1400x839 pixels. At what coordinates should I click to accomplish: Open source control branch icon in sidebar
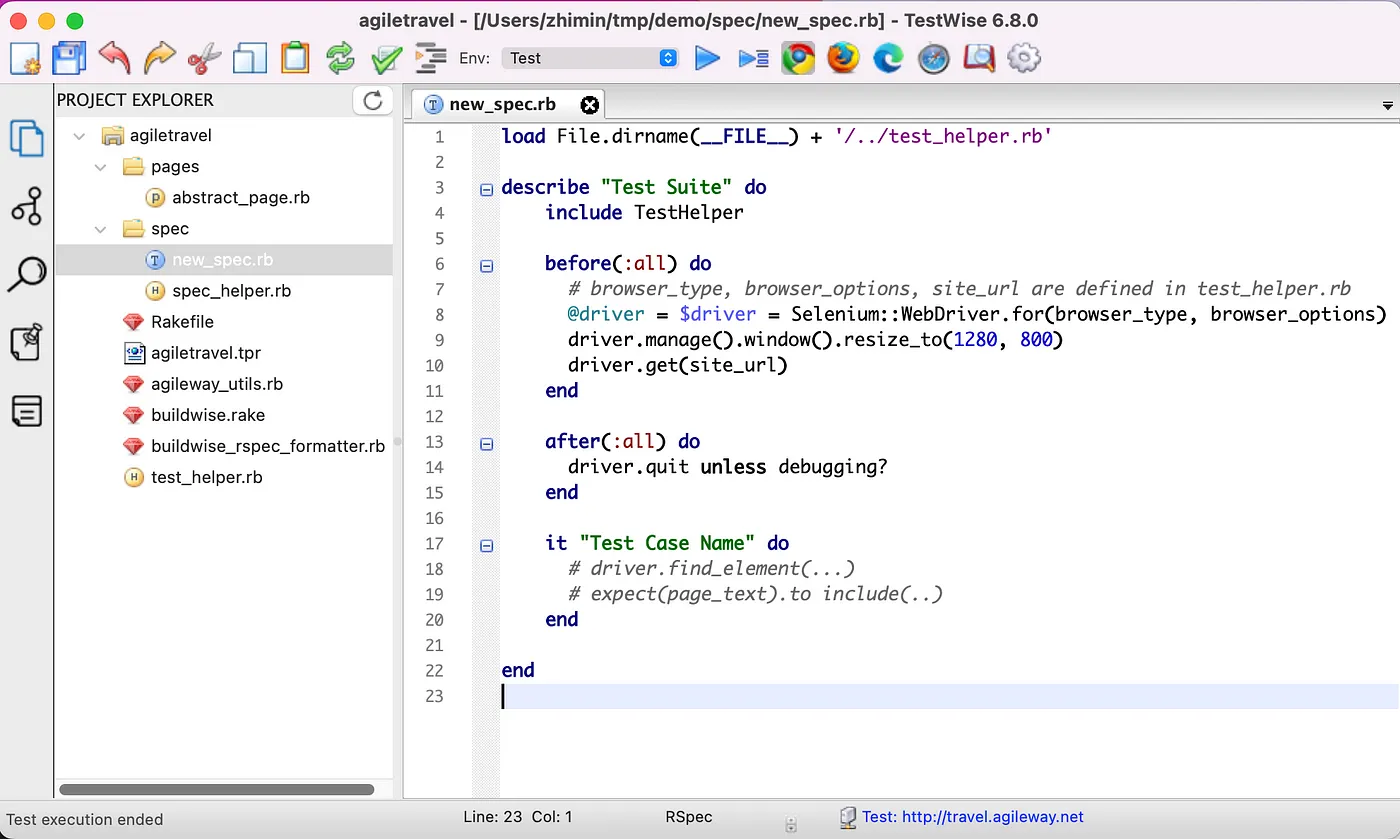(x=27, y=206)
